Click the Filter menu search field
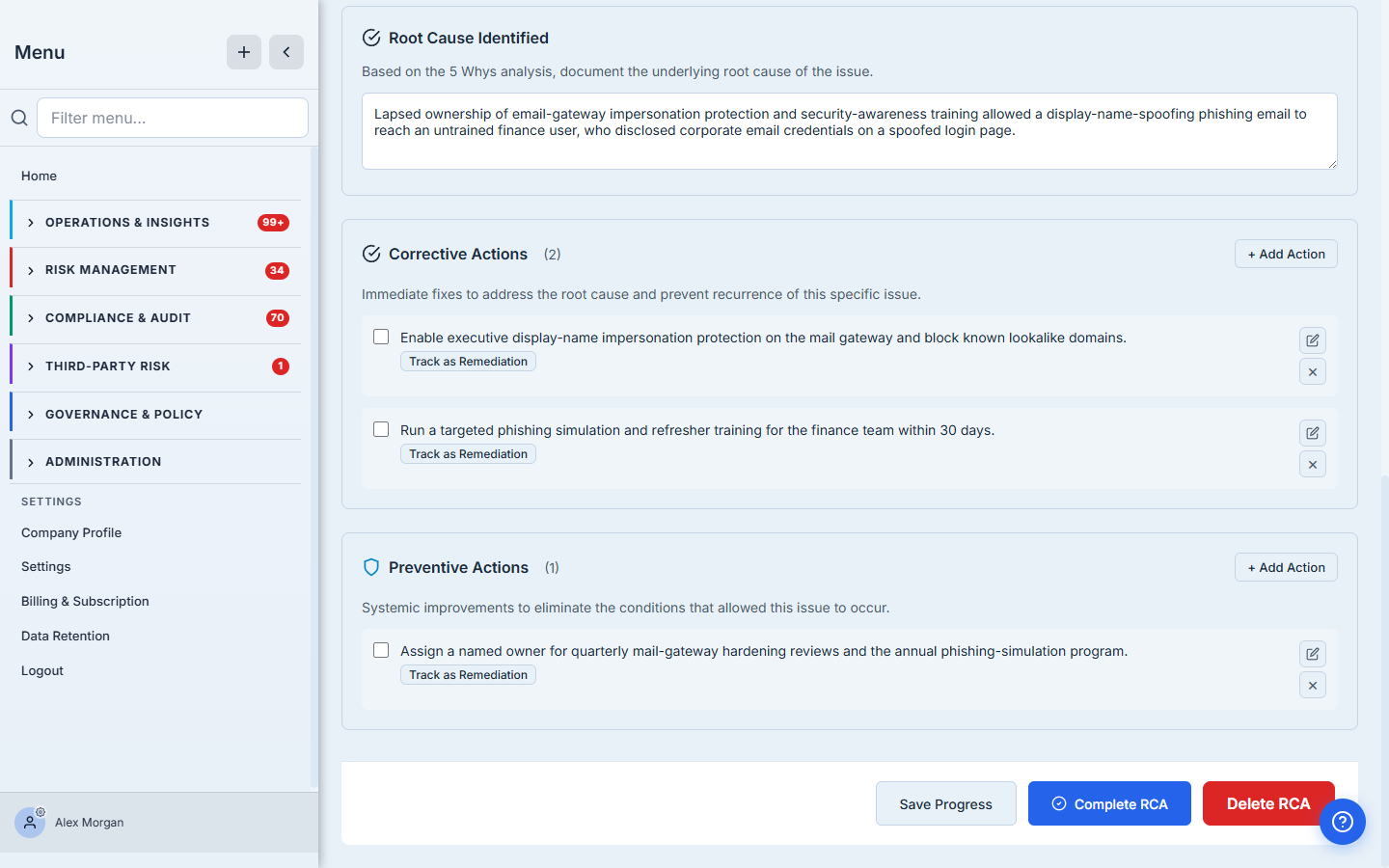Viewport: 1389px width, 868px height. point(173,118)
